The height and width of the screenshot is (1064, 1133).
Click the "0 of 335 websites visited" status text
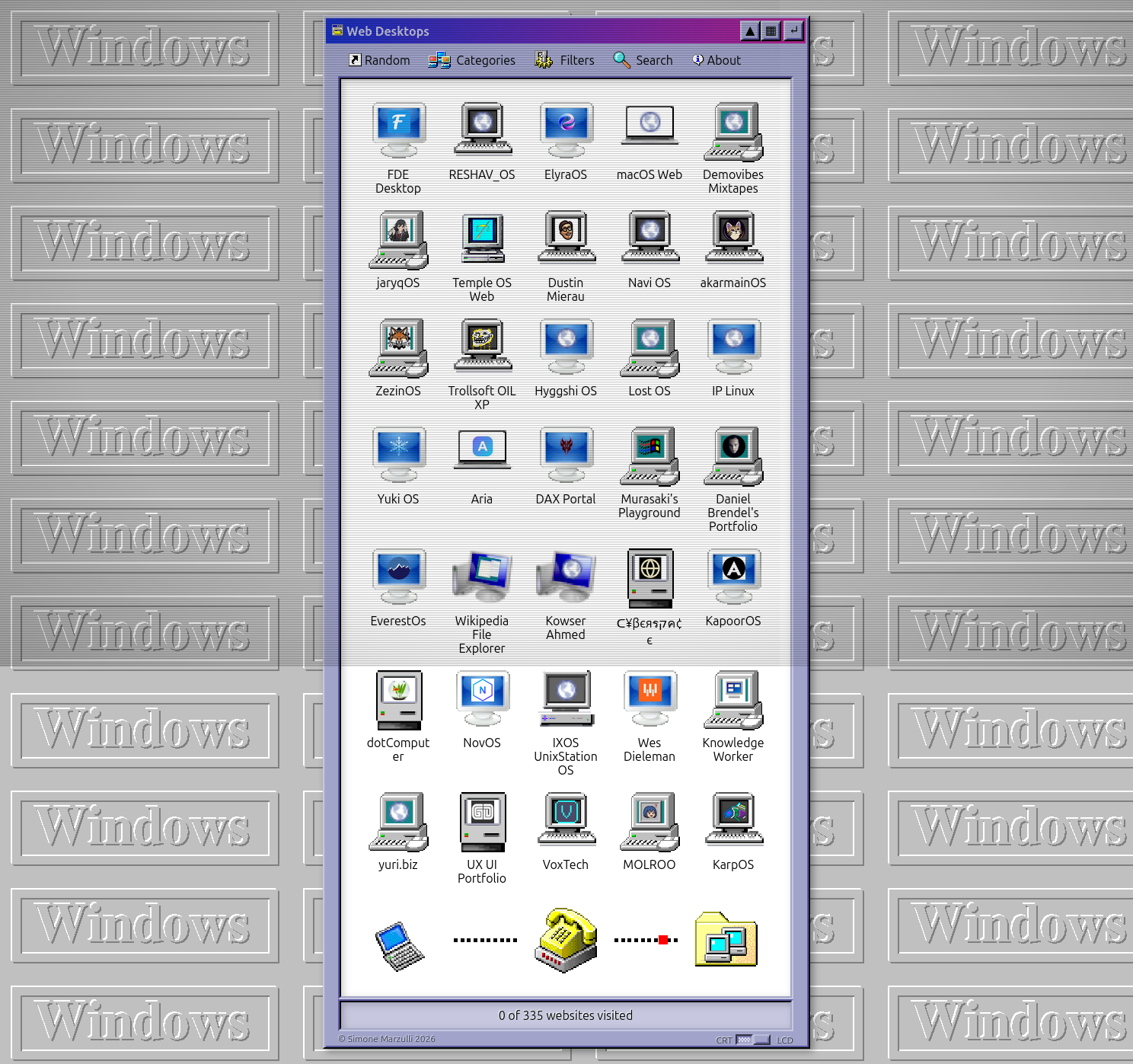click(x=566, y=1015)
